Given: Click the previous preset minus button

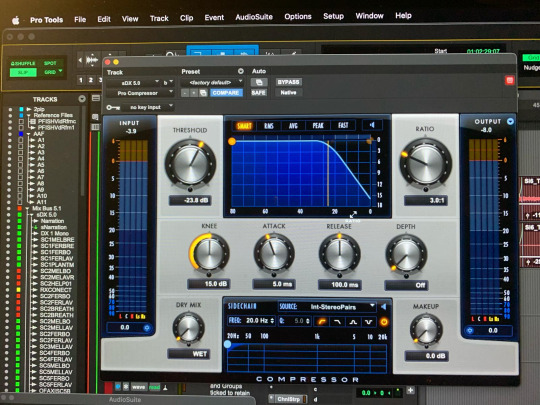Looking at the screenshot, I should (x=185, y=93).
